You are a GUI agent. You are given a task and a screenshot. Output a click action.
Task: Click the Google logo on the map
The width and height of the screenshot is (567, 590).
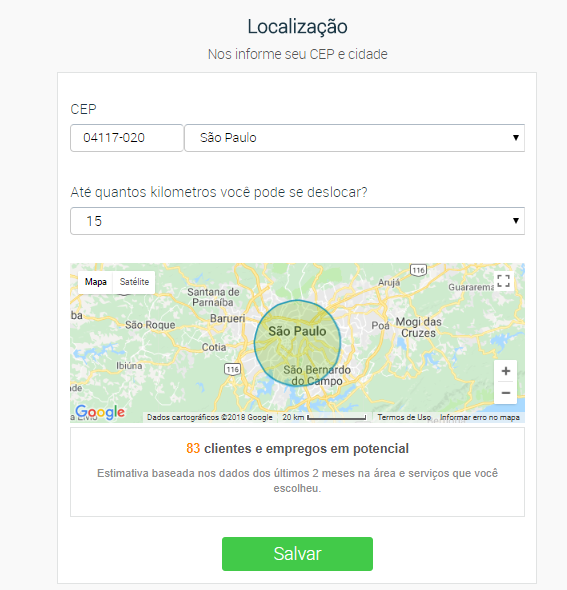click(100, 412)
